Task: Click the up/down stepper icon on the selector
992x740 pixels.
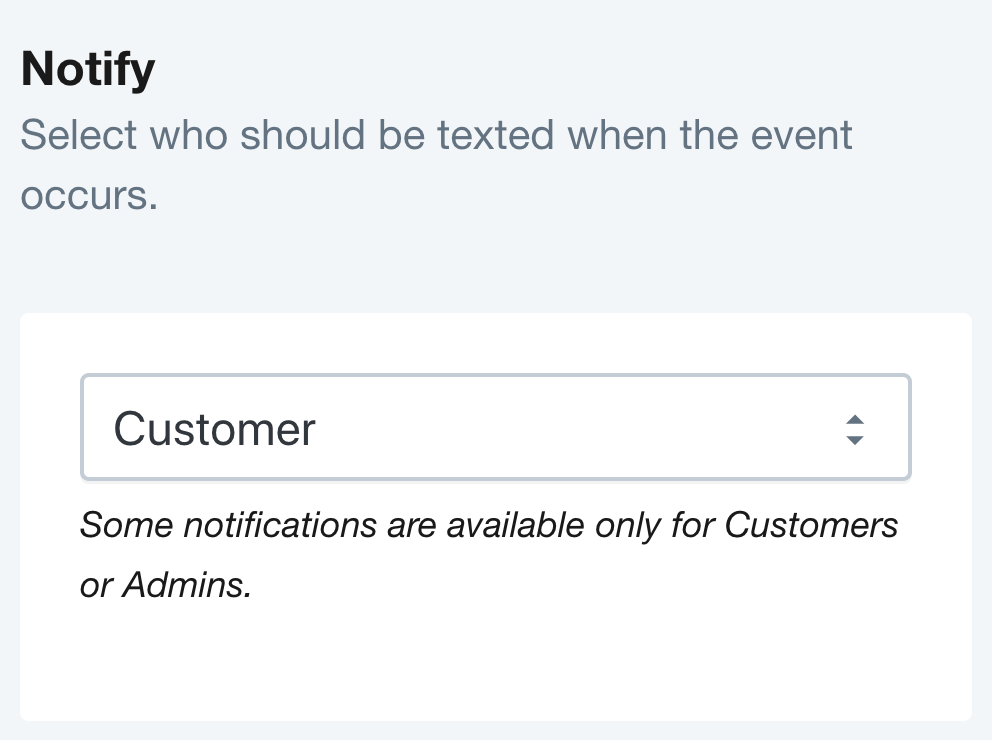Action: pyautogui.click(x=855, y=427)
